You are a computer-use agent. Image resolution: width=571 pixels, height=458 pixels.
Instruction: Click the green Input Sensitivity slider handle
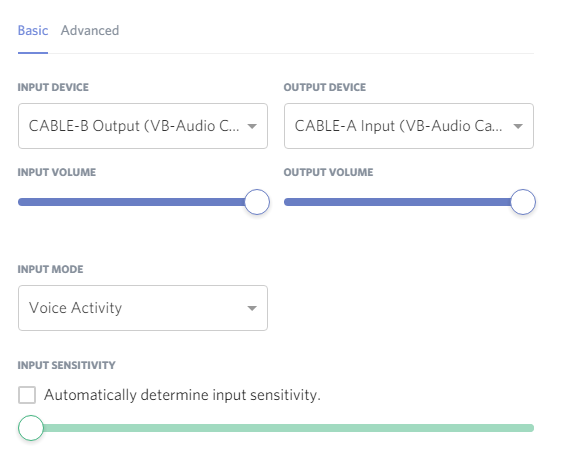click(31, 428)
